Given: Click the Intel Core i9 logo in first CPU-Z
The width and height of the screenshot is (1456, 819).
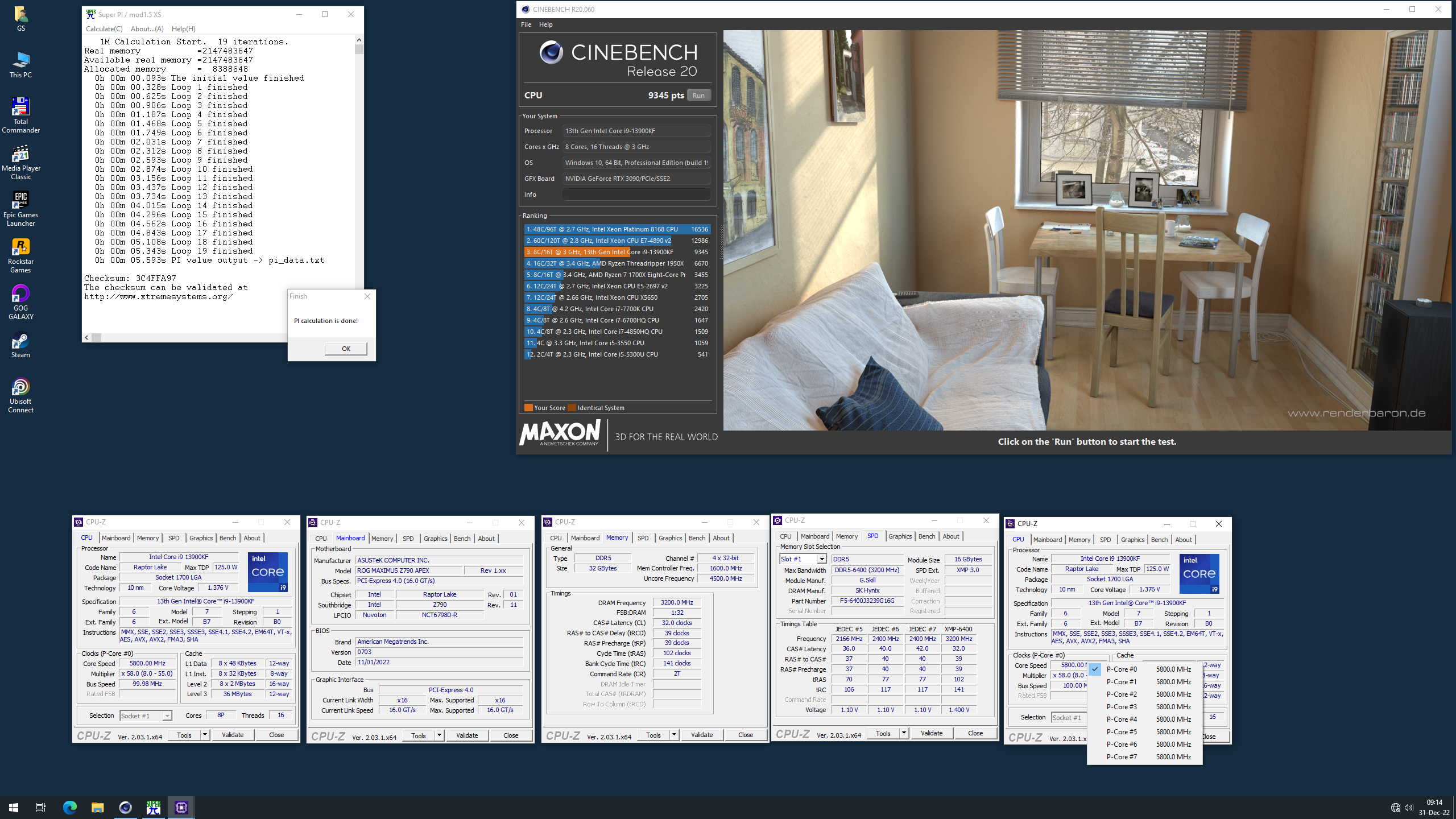Looking at the screenshot, I should tap(268, 572).
